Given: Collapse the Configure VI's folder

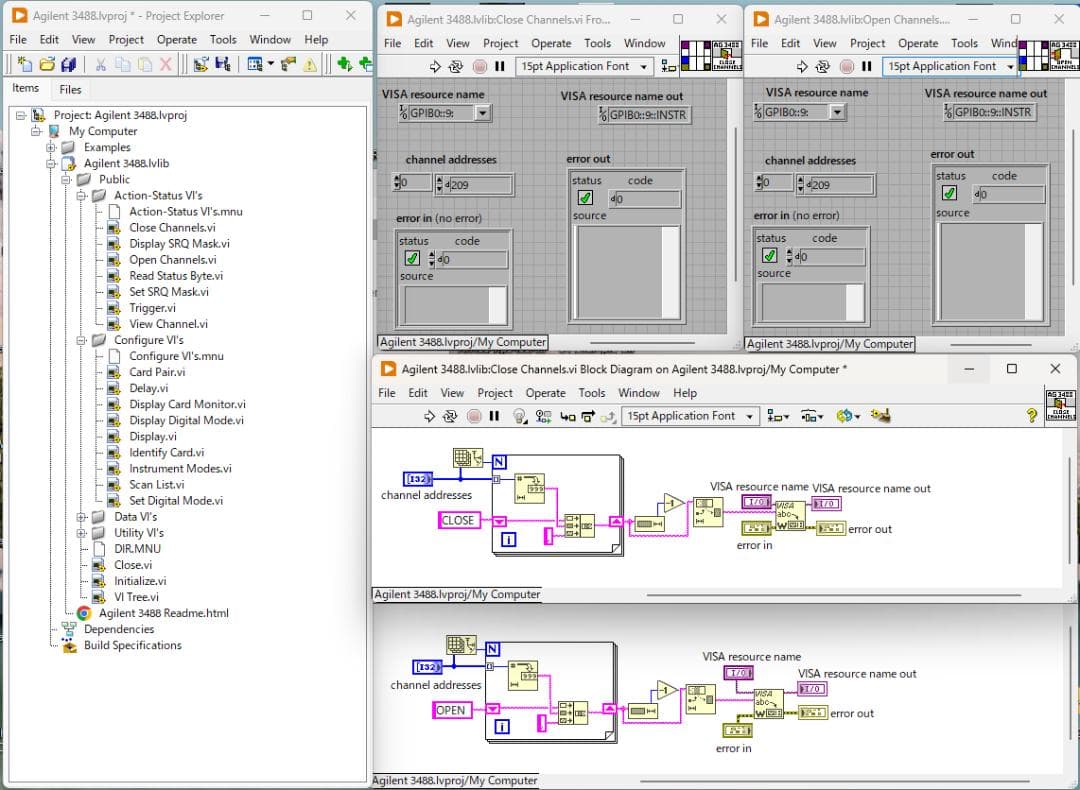Looking at the screenshot, I should pos(83,340).
